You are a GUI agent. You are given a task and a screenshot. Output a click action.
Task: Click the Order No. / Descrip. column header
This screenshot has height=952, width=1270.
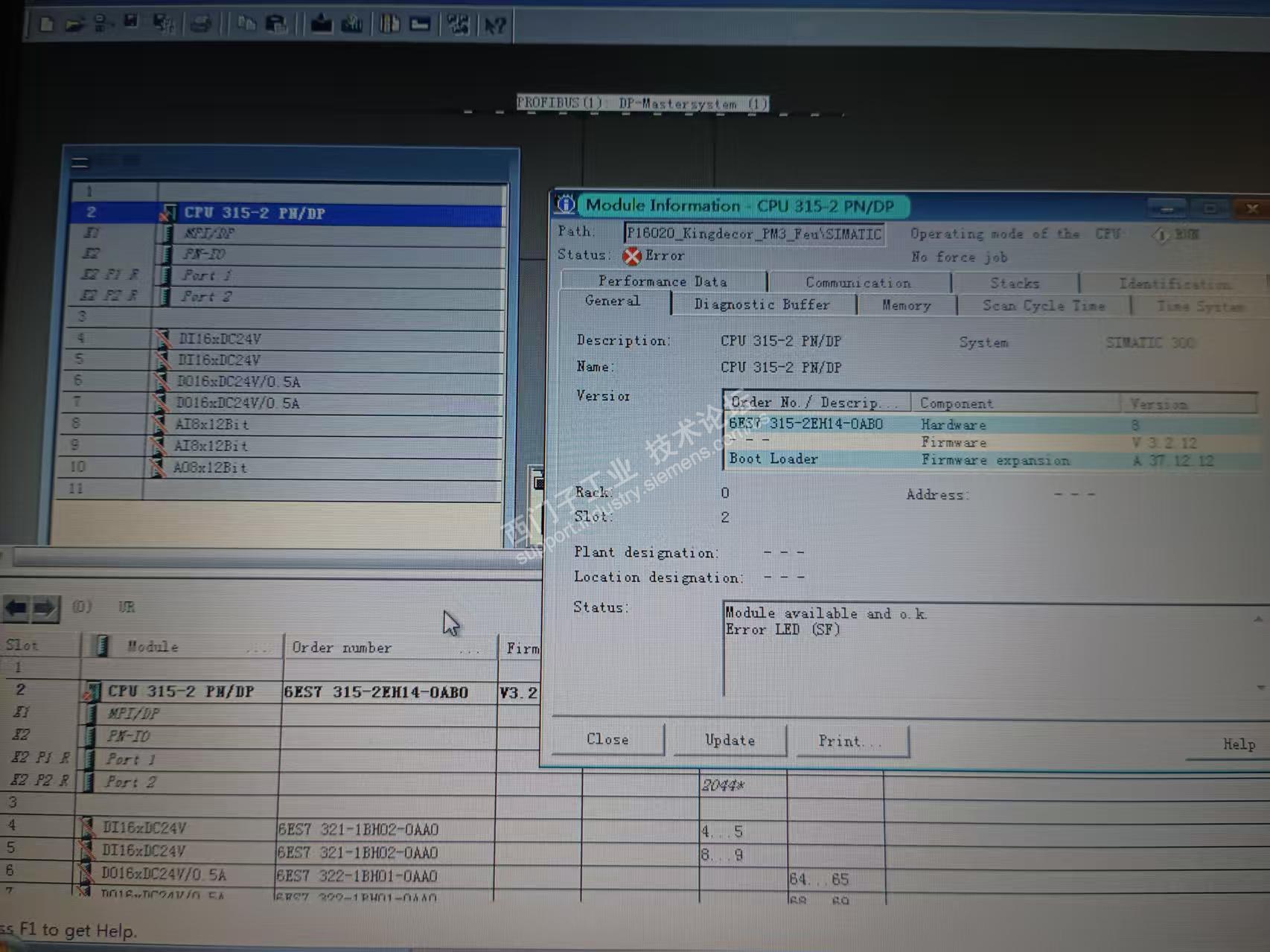pyautogui.click(x=817, y=403)
